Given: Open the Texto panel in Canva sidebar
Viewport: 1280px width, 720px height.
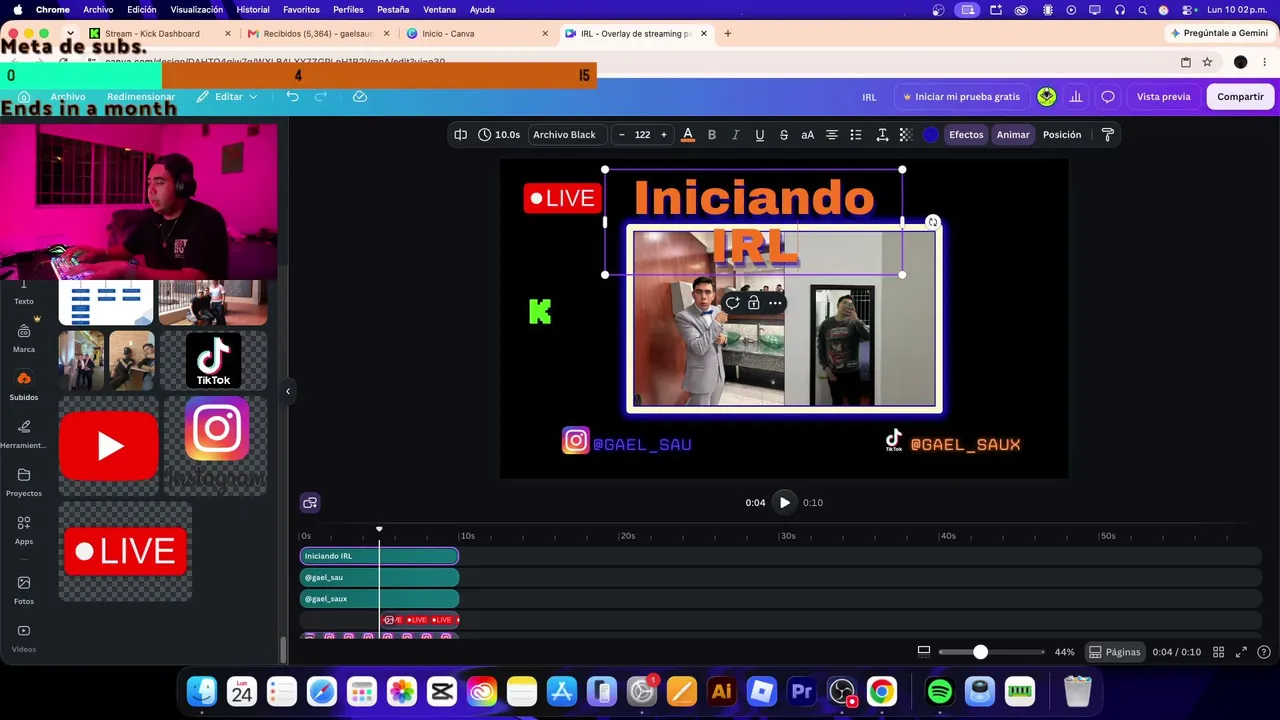Looking at the screenshot, I should pyautogui.click(x=24, y=293).
